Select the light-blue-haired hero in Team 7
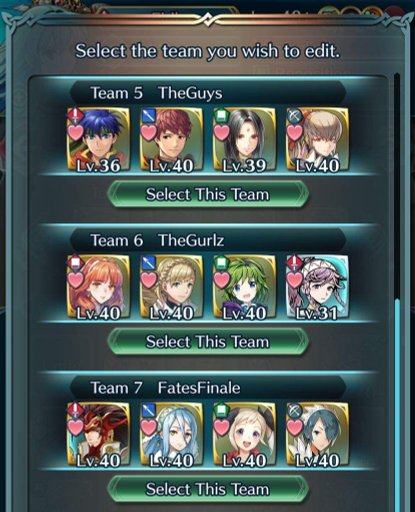Screen dimensions: 415x512 click(x=171, y=434)
